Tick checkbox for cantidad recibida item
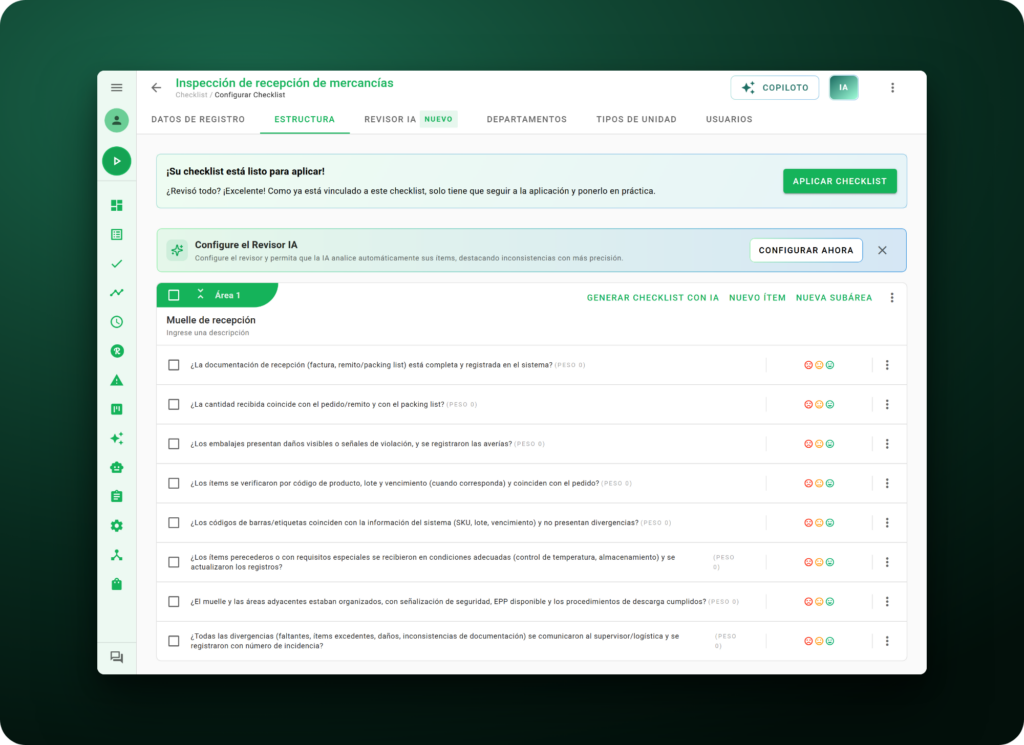 174,404
